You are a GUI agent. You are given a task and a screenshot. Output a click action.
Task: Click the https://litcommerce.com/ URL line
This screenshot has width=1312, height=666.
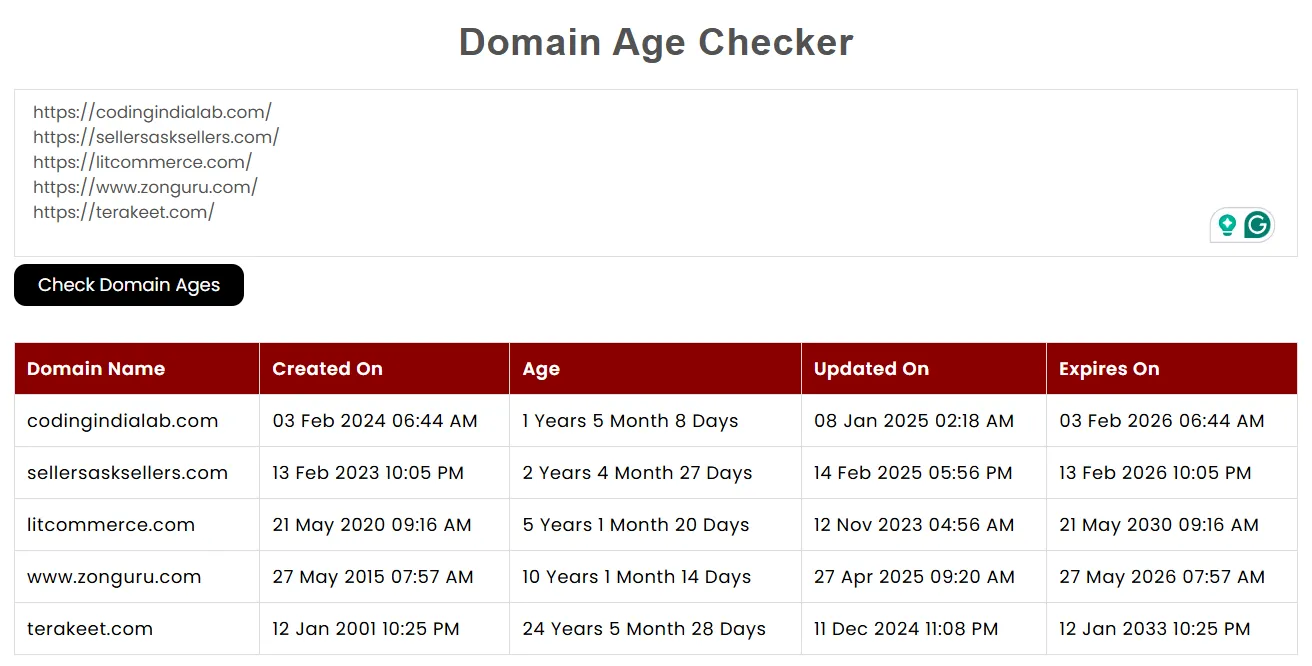(142, 161)
